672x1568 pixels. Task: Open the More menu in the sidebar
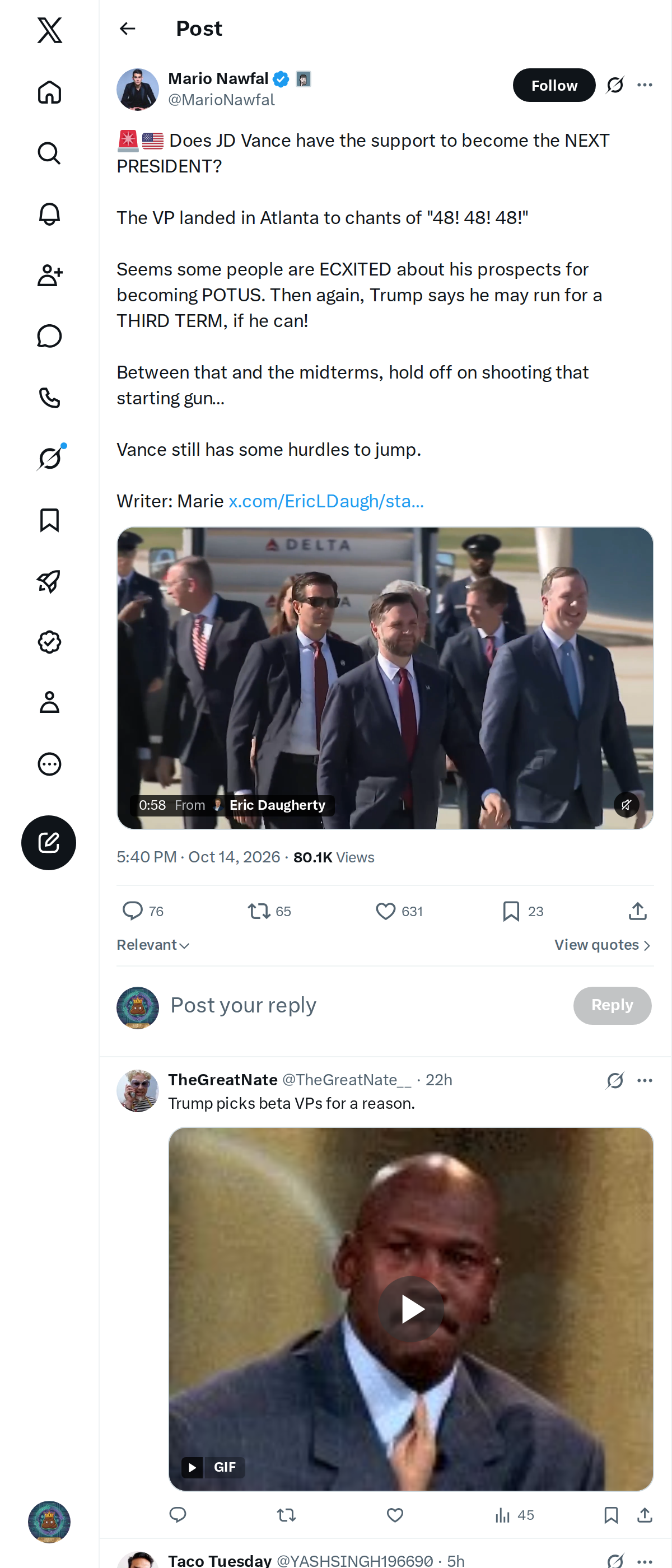(x=49, y=764)
